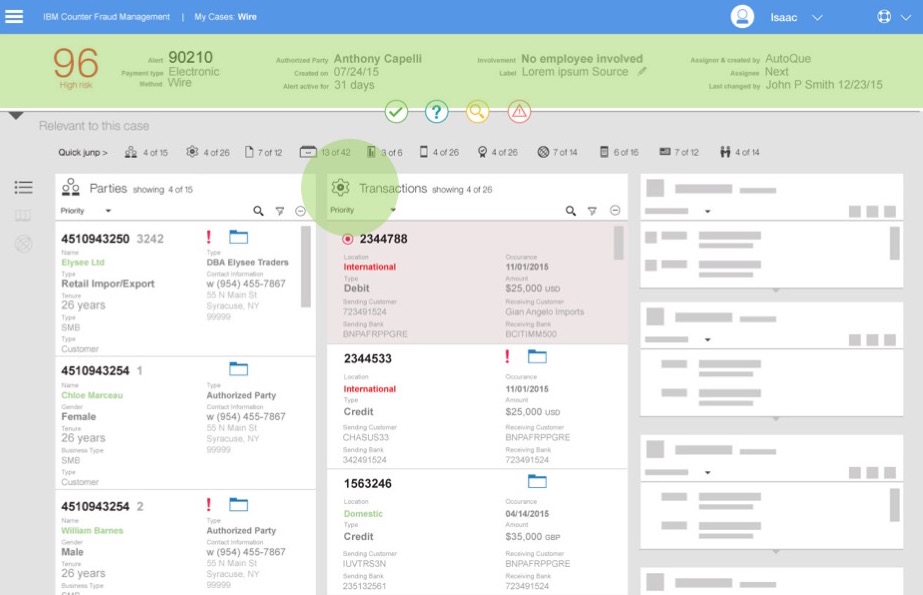Jump to 3 of 6 section

coord(384,152)
